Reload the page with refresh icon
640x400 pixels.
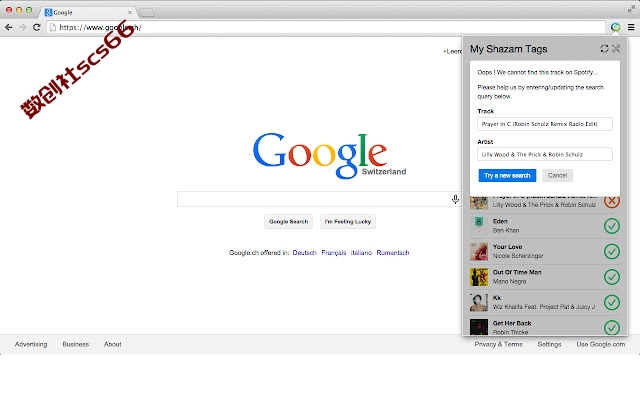[37, 27]
